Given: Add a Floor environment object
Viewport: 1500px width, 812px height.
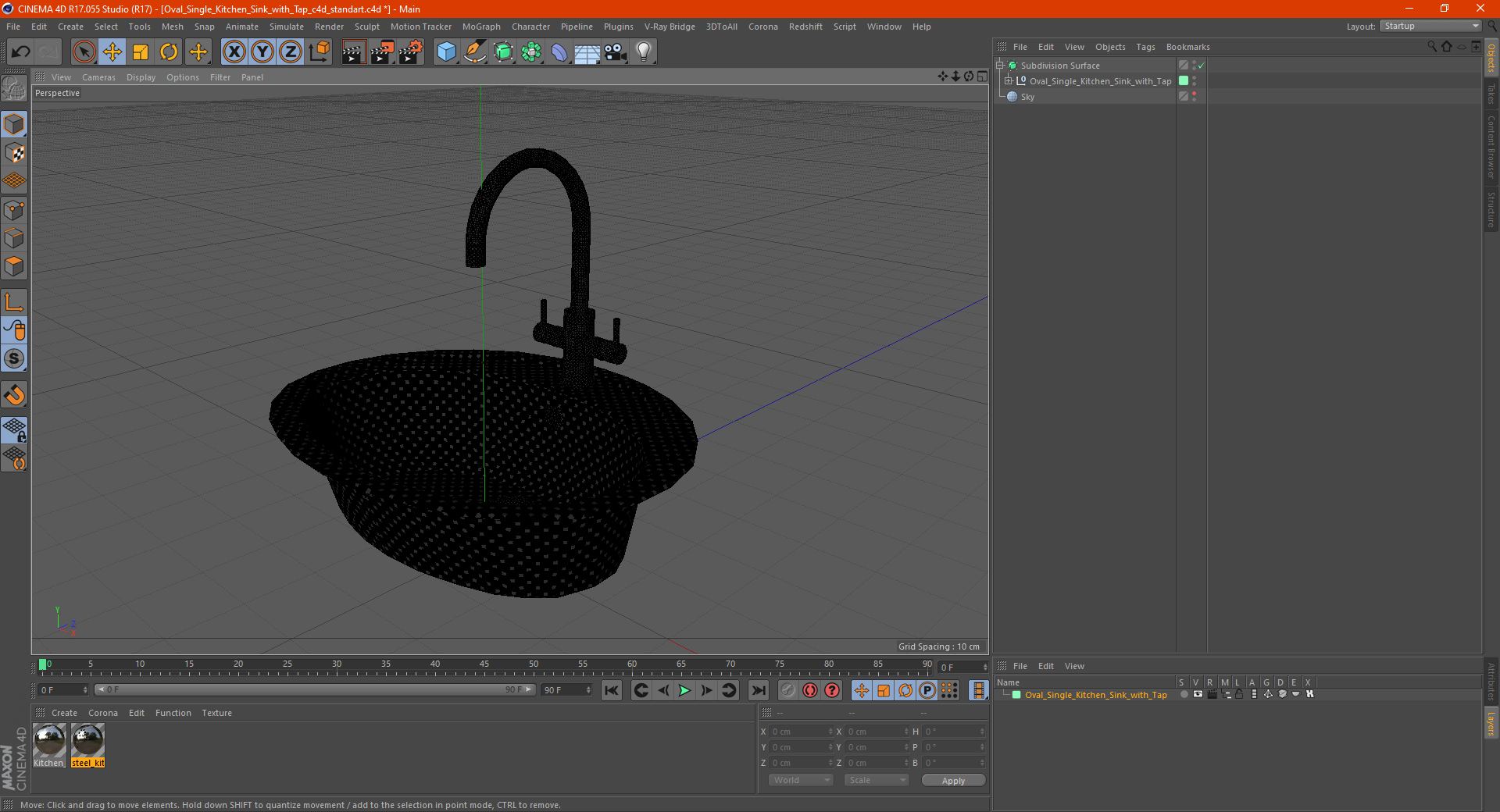Looking at the screenshot, I should coord(587,52).
